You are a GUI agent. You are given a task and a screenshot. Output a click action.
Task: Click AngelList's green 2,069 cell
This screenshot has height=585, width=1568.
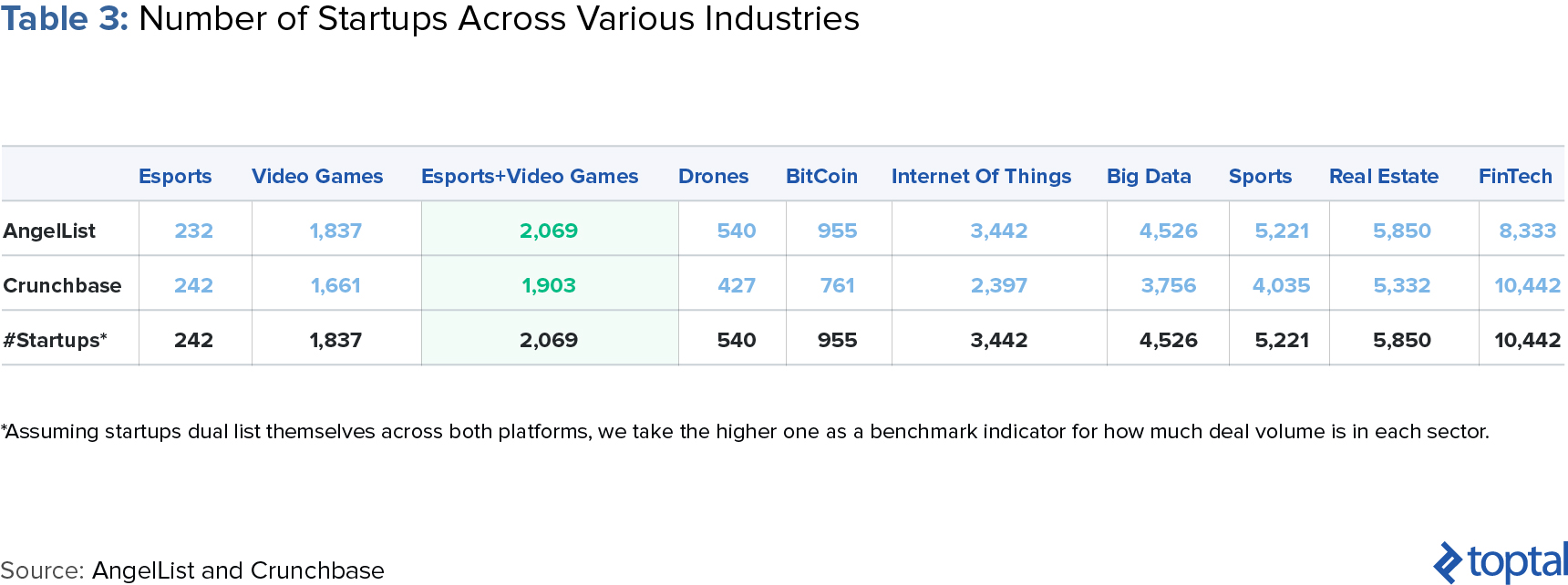click(x=549, y=231)
